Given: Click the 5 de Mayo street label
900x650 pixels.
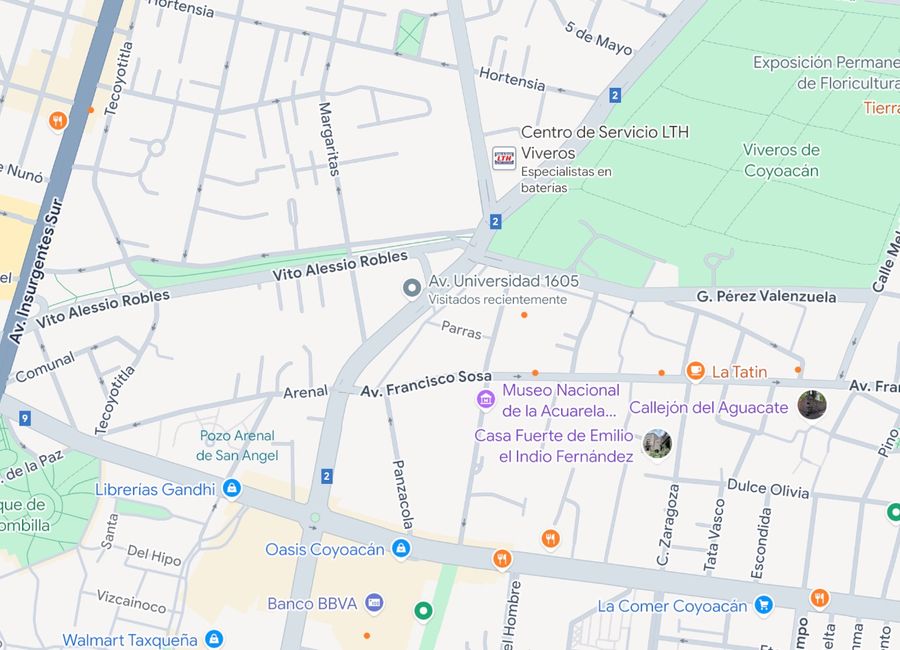Looking at the screenshot, I should 598,38.
